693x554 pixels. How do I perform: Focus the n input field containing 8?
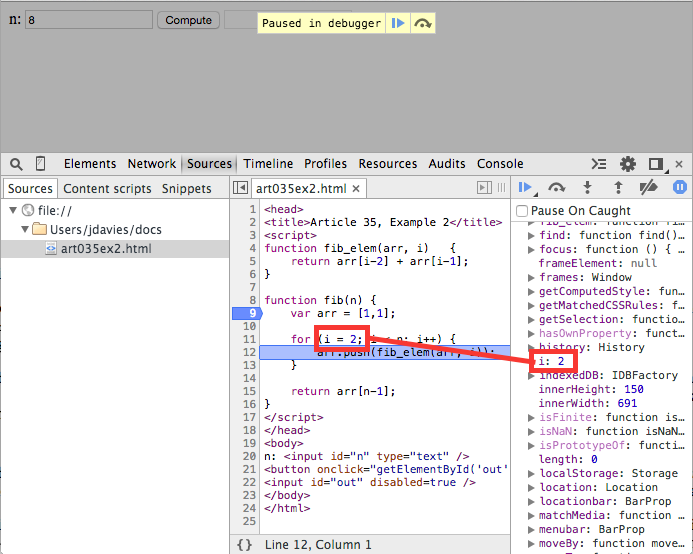click(x=89, y=20)
